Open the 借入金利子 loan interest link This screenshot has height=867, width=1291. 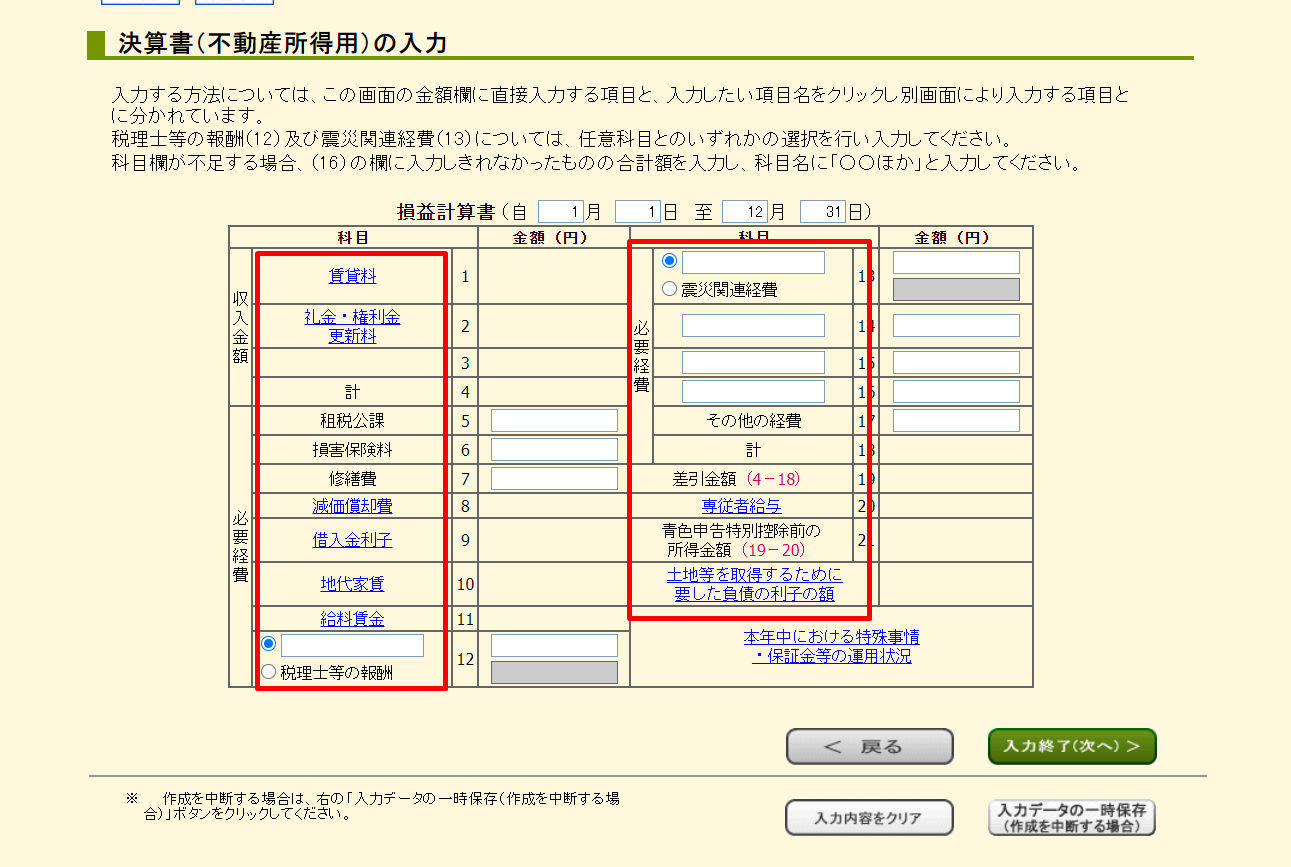[352, 541]
